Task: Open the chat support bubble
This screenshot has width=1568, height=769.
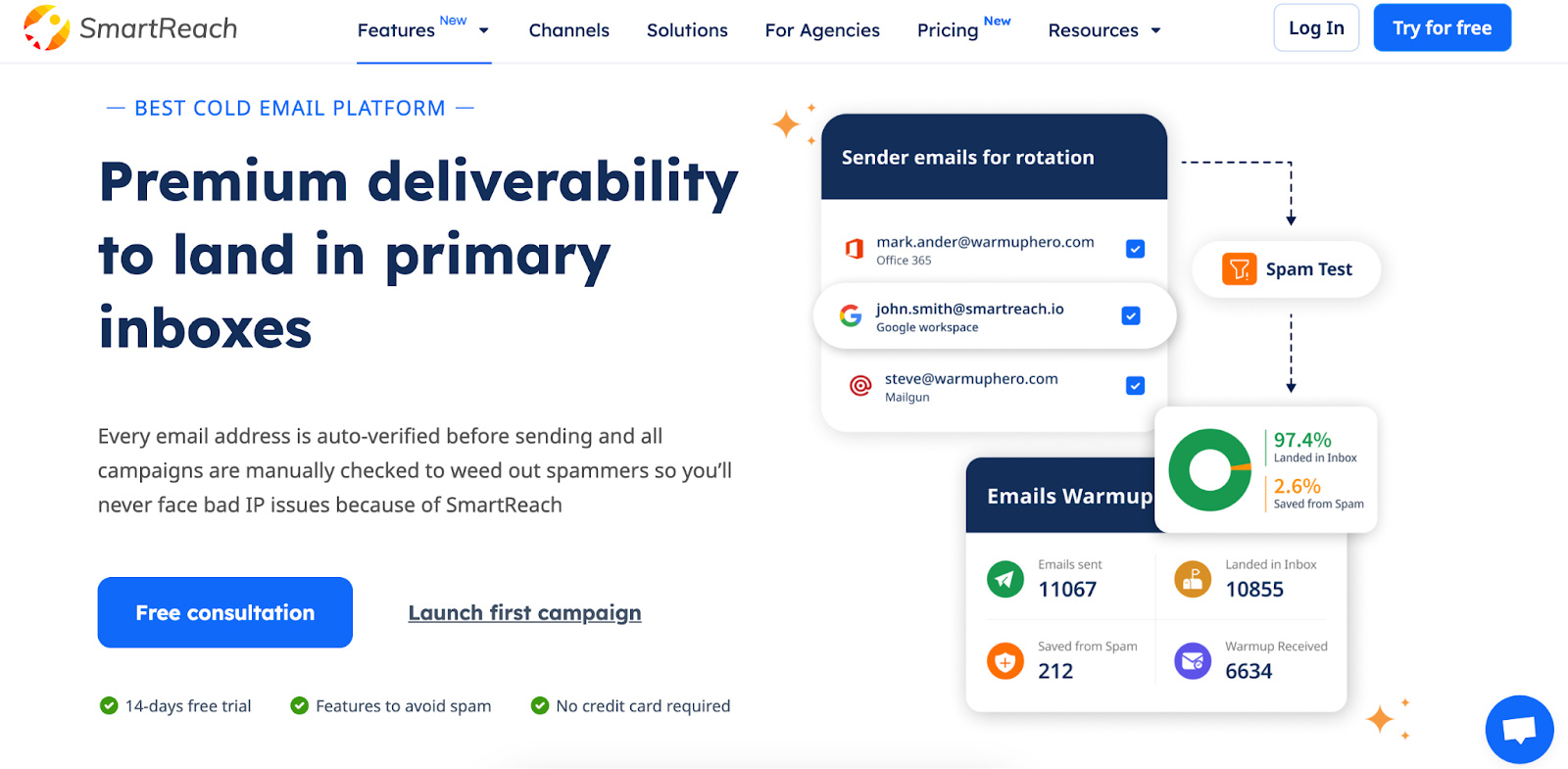Action: coord(1519,730)
